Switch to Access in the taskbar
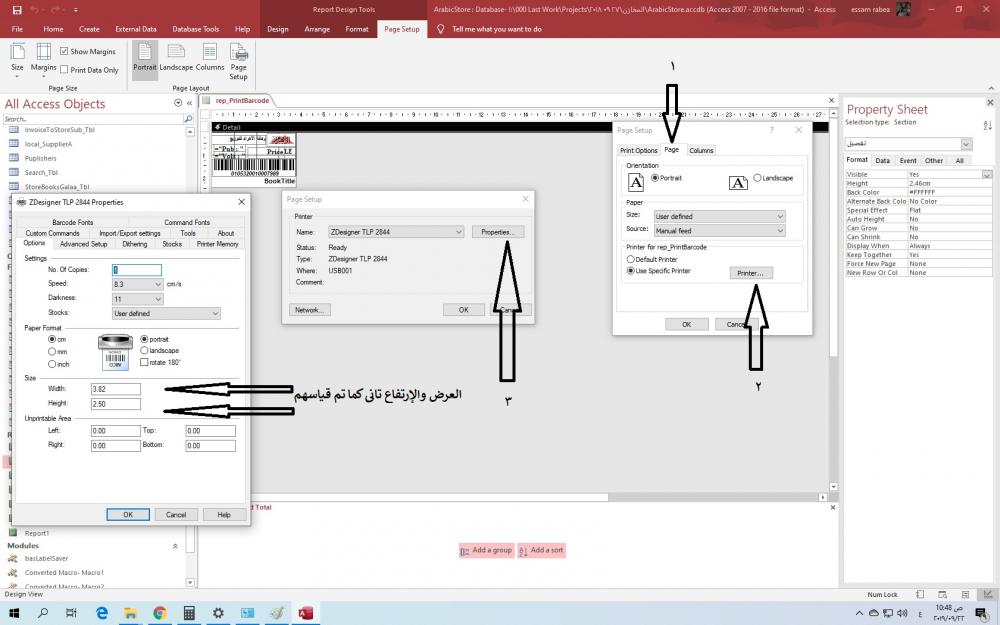This screenshot has width=1000, height=625. [x=305, y=614]
